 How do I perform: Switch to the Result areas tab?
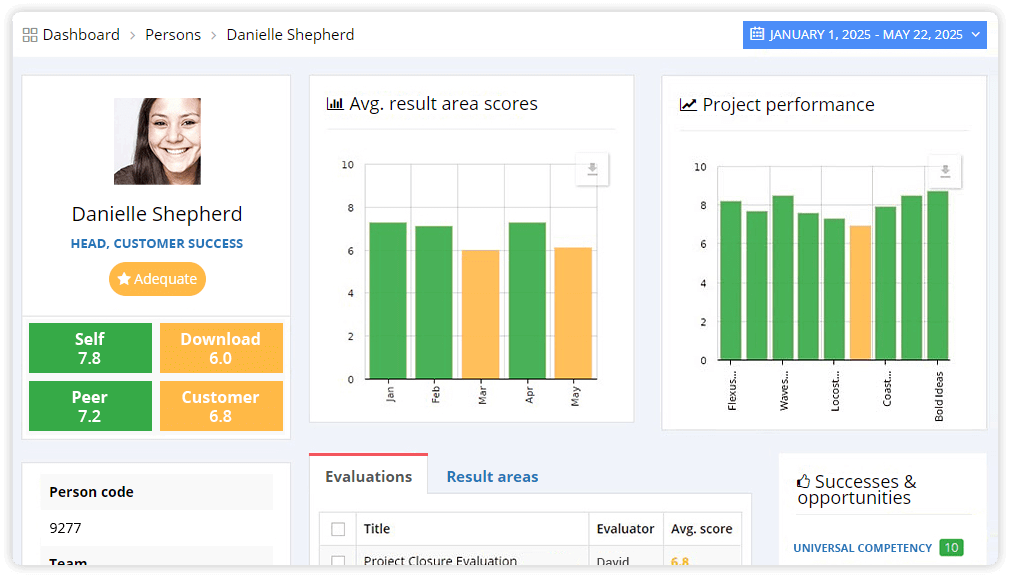tap(492, 477)
